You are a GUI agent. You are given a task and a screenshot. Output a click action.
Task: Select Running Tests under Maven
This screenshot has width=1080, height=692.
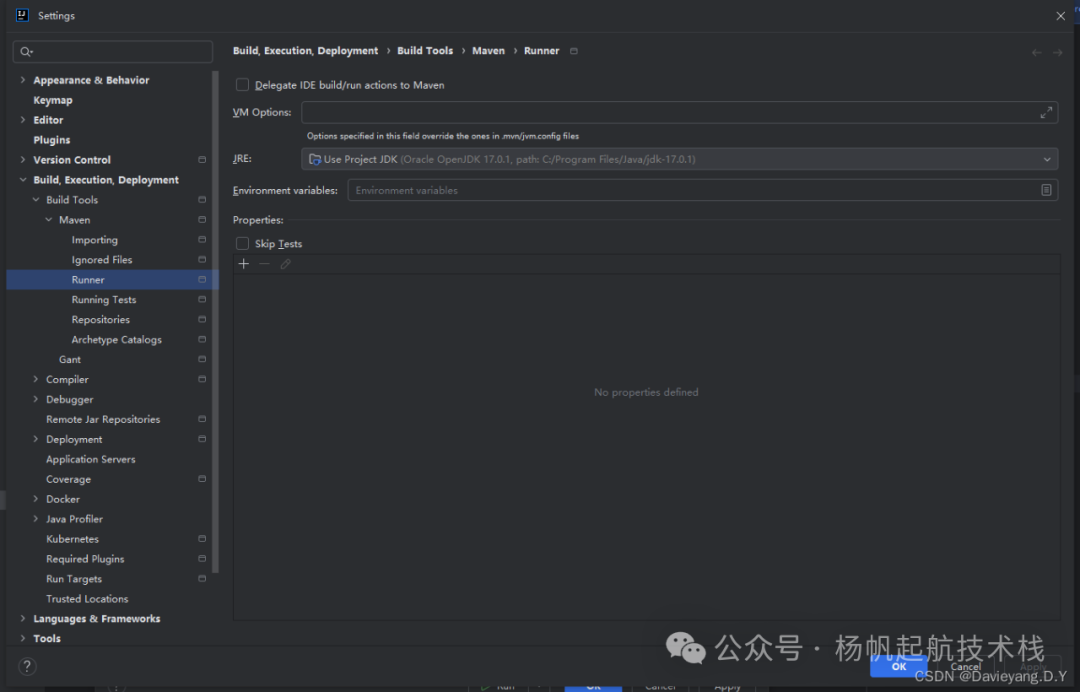(104, 300)
